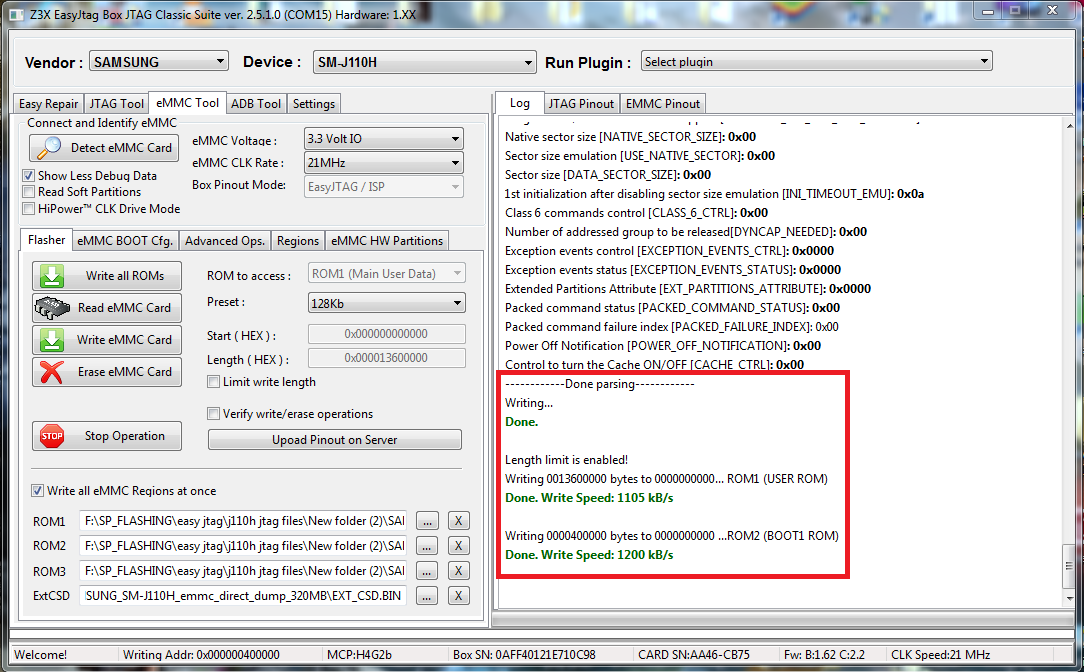Open Advanced Ops. sub-tab
The image size is (1084, 672).
[225, 241]
